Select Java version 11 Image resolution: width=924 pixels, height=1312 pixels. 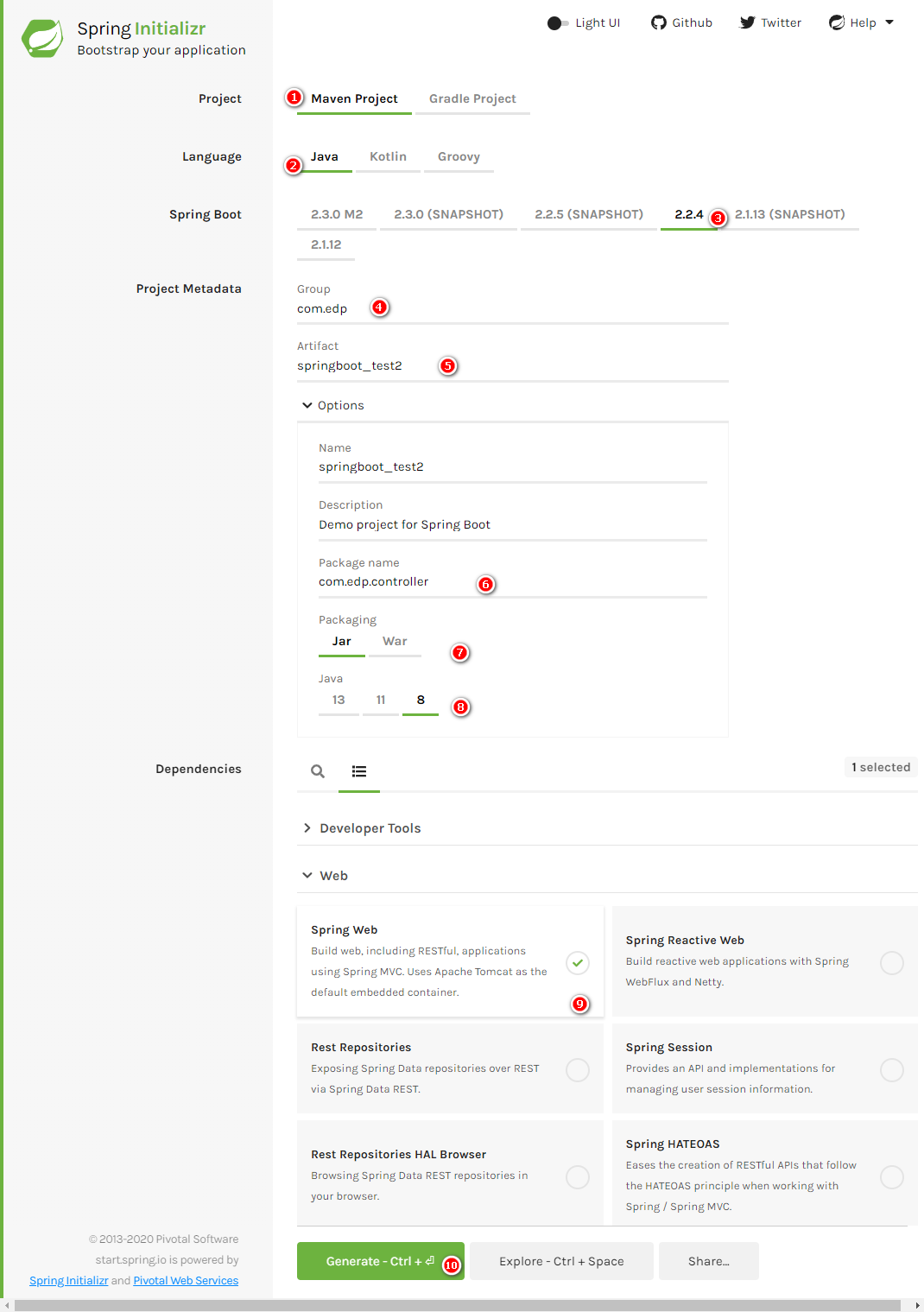381,700
